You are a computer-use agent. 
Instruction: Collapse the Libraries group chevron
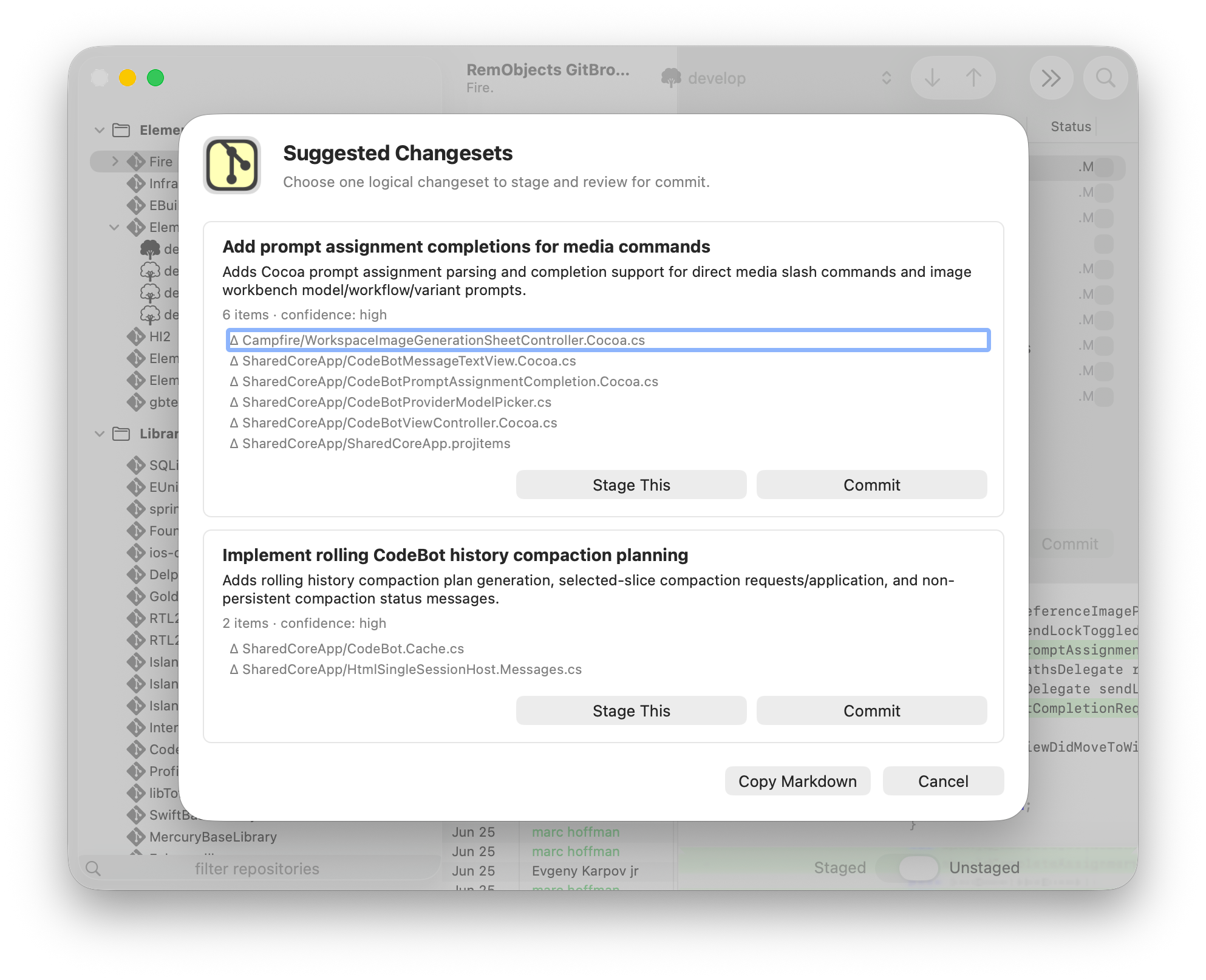(100, 434)
